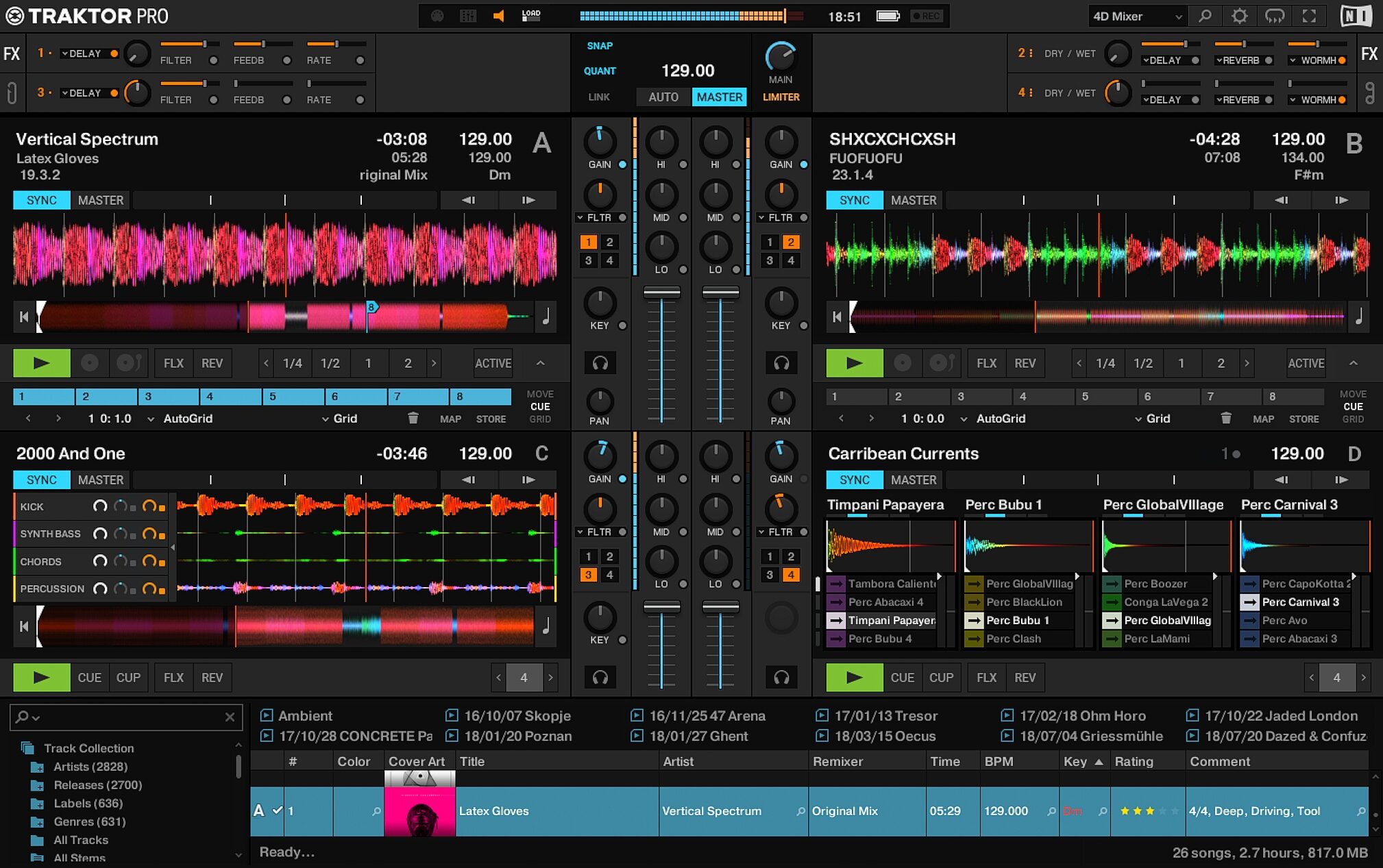The width and height of the screenshot is (1383, 868).
Task: Open the 17/01/13 Tresor playlist
Action: point(877,715)
